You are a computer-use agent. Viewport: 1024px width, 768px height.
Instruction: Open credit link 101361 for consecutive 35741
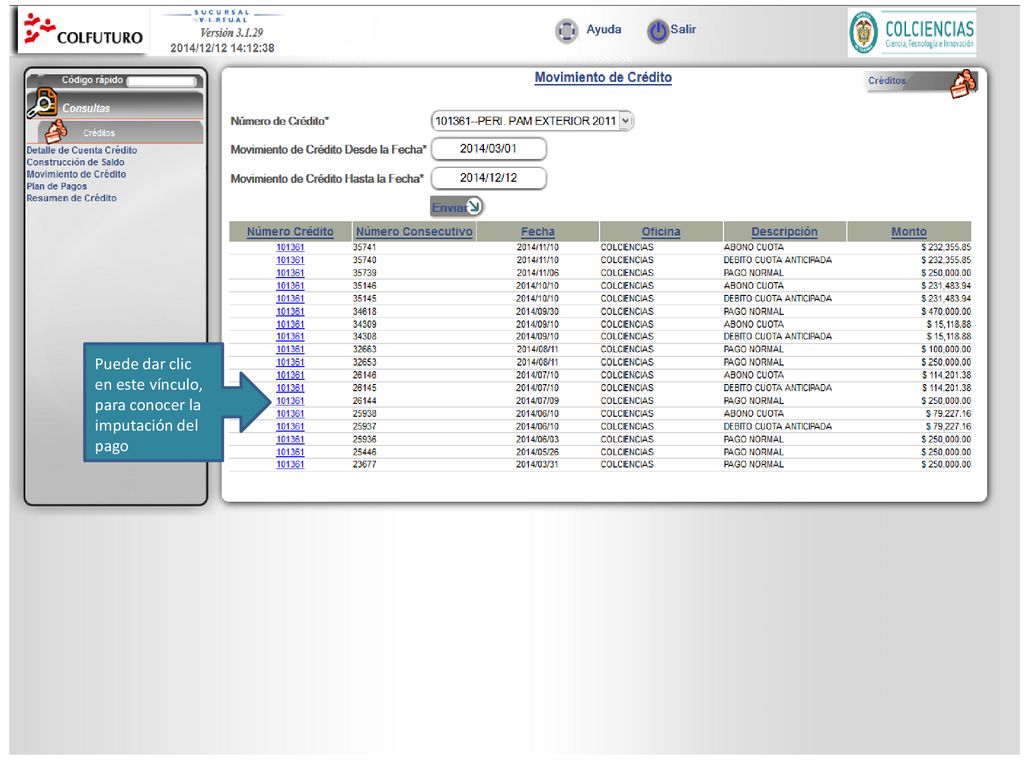pos(290,248)
